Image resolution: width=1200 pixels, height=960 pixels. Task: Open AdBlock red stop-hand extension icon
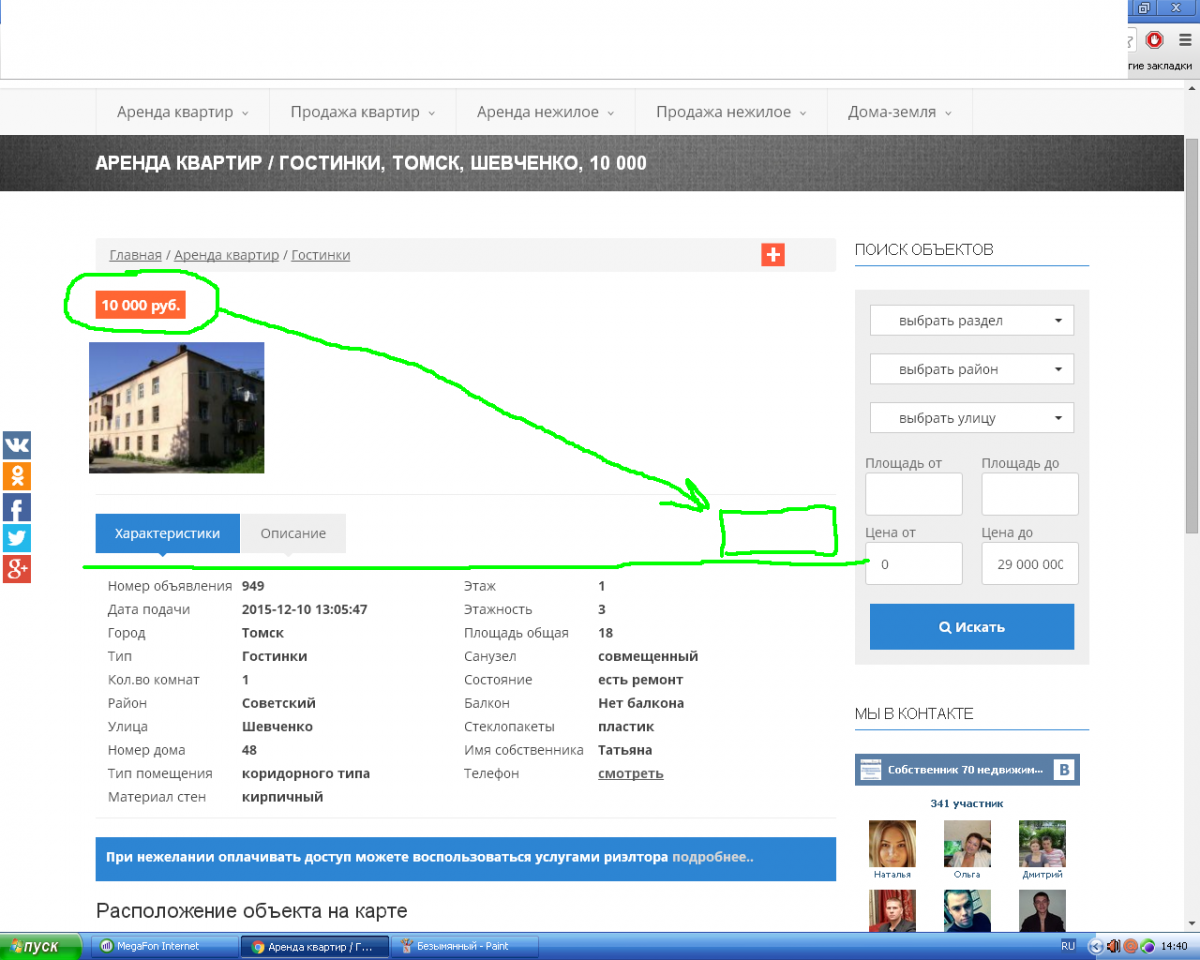coord(1154,40)
